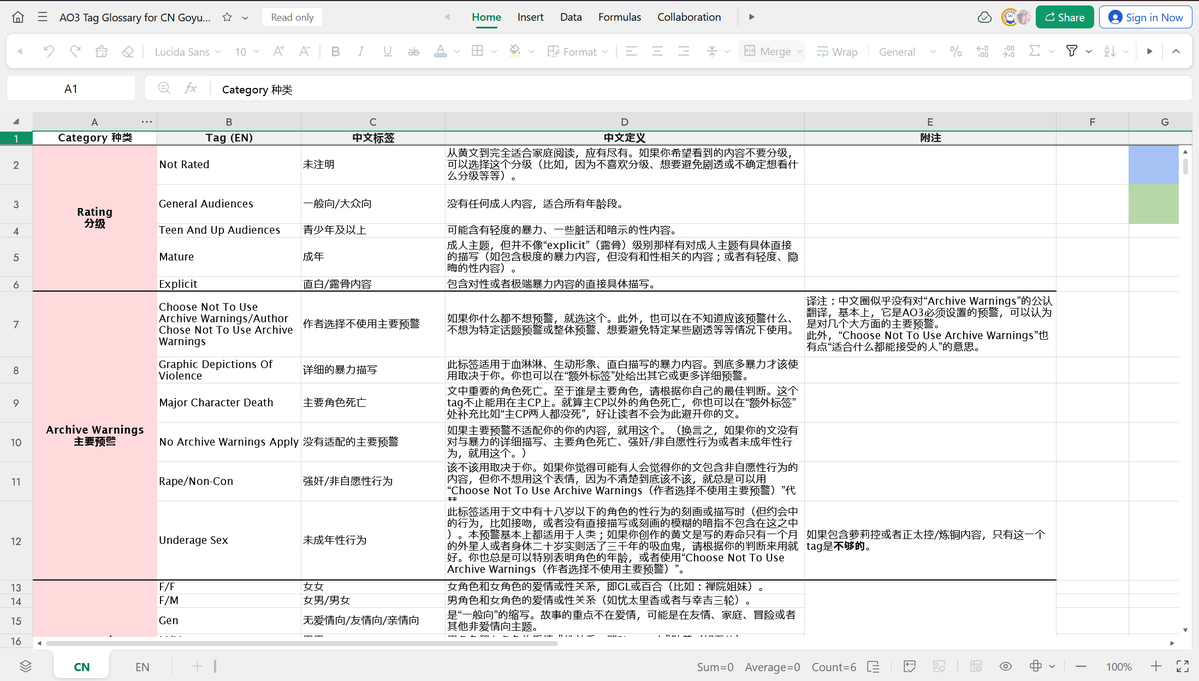The image size is (1199, 681).
Task: Show more ribbon tabs arrow
Action: [x=752, y=17]
